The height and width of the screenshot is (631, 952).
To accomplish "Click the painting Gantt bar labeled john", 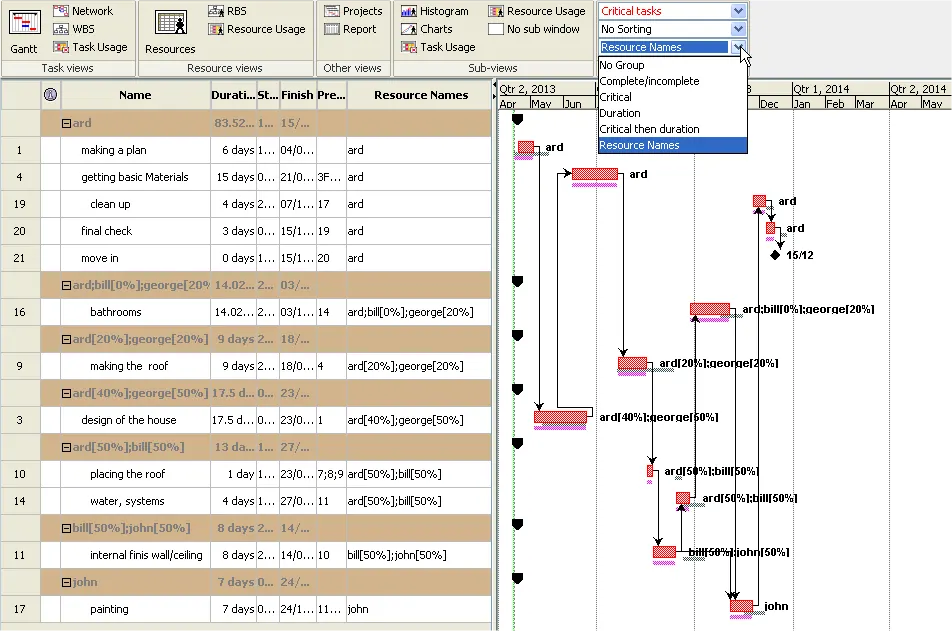I will coord(741,606).
